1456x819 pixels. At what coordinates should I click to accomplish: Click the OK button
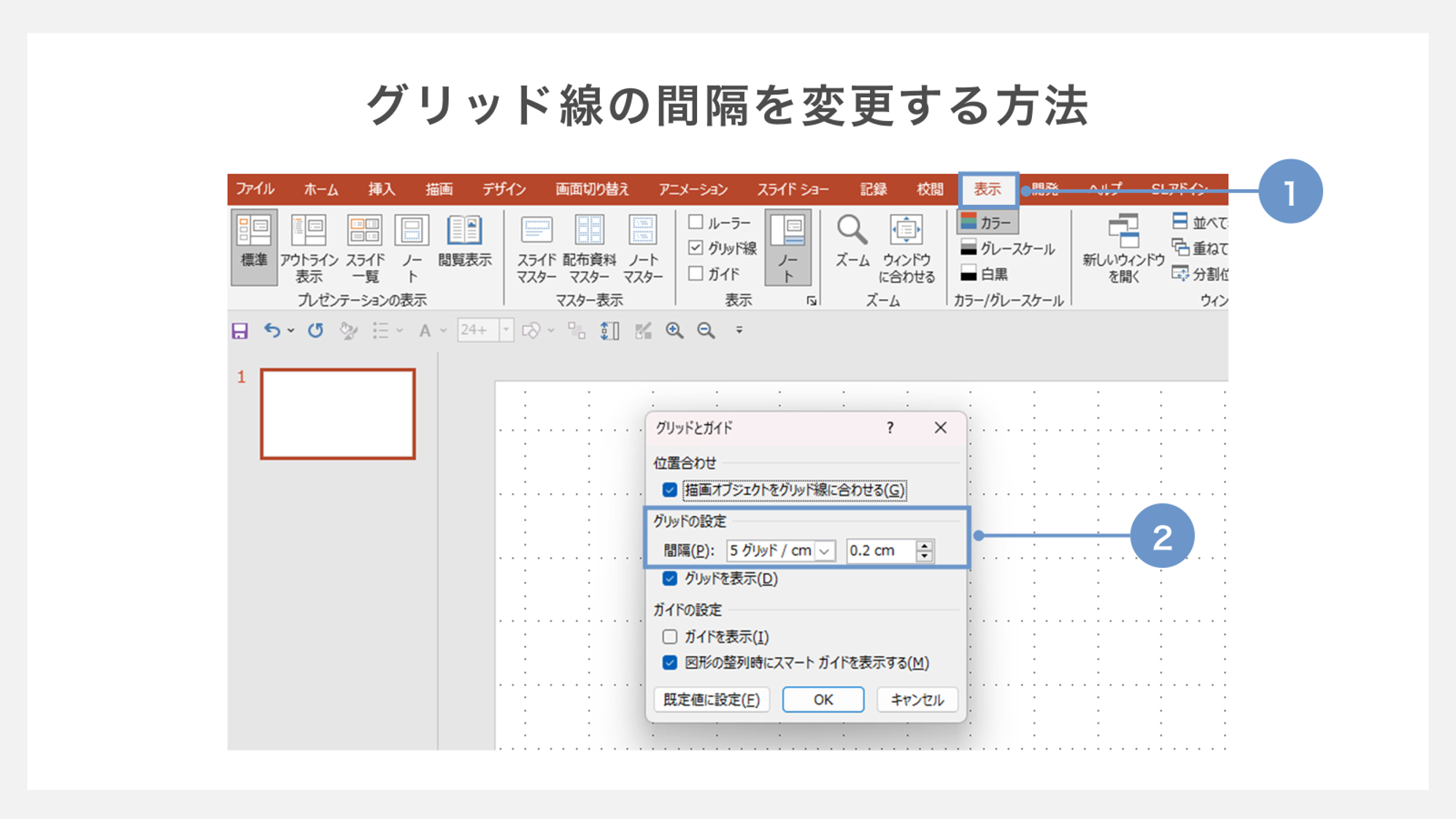coord(823,699)
